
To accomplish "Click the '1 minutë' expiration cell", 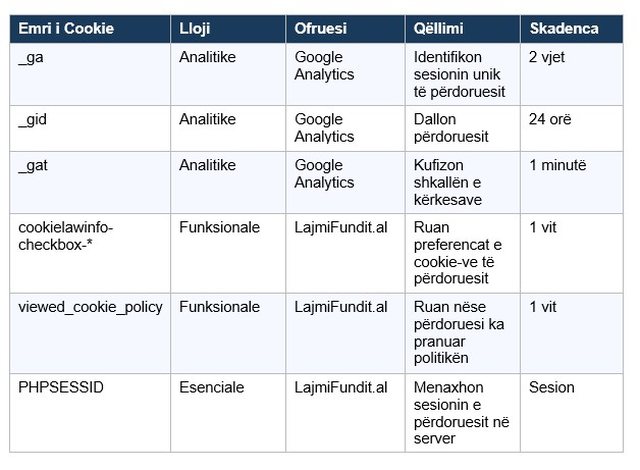I will tap(572, 182).
